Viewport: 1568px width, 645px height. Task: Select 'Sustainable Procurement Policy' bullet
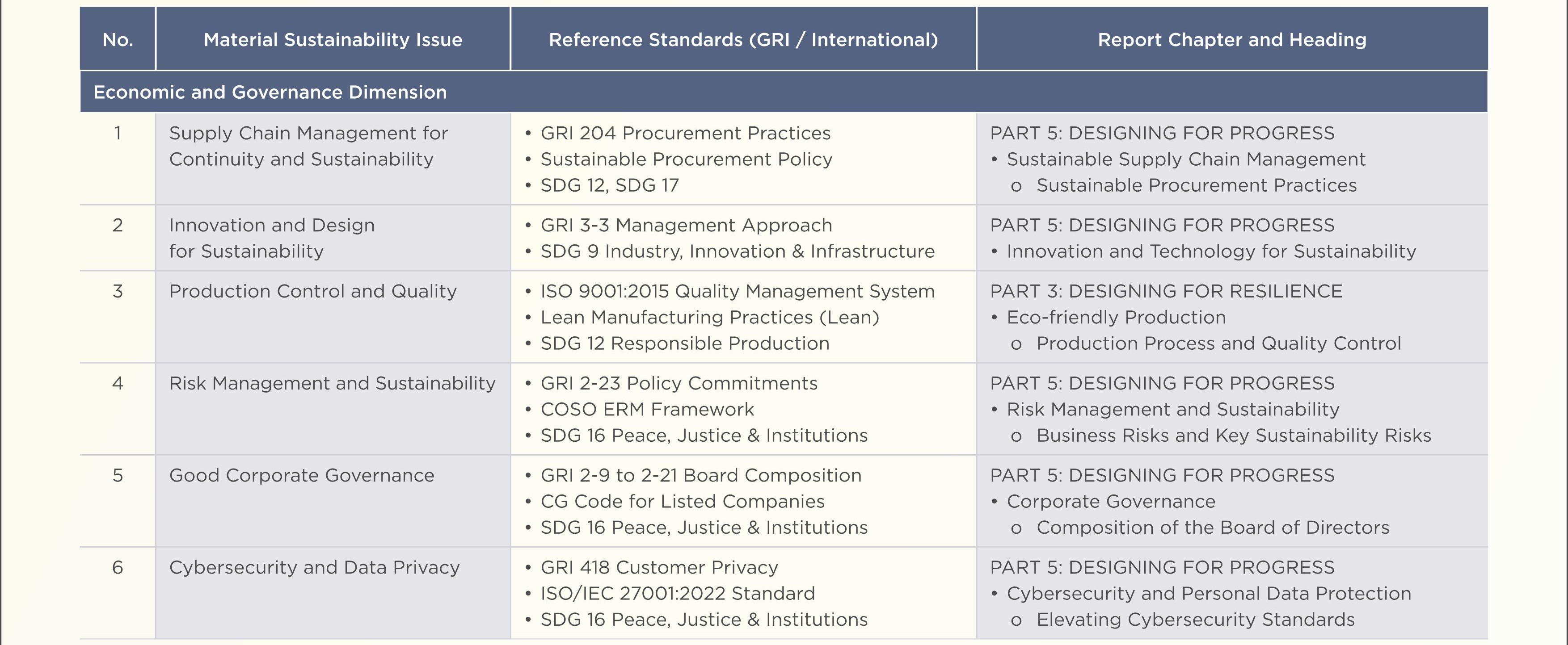[686, 159]
